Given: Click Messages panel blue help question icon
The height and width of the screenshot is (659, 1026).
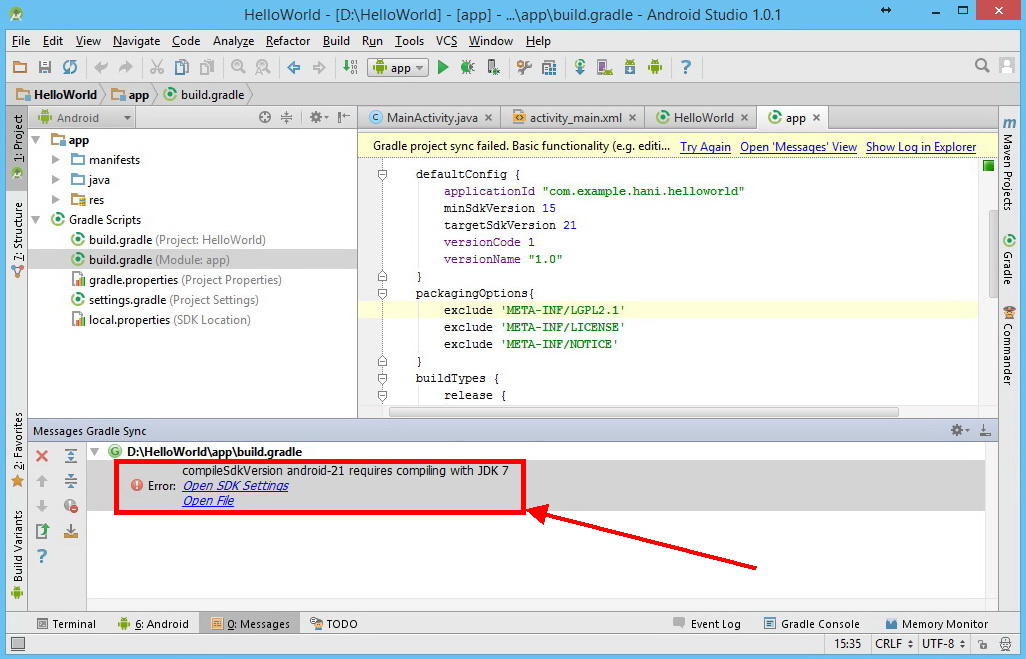Looking at the screenshot, I should pos(42,556).
